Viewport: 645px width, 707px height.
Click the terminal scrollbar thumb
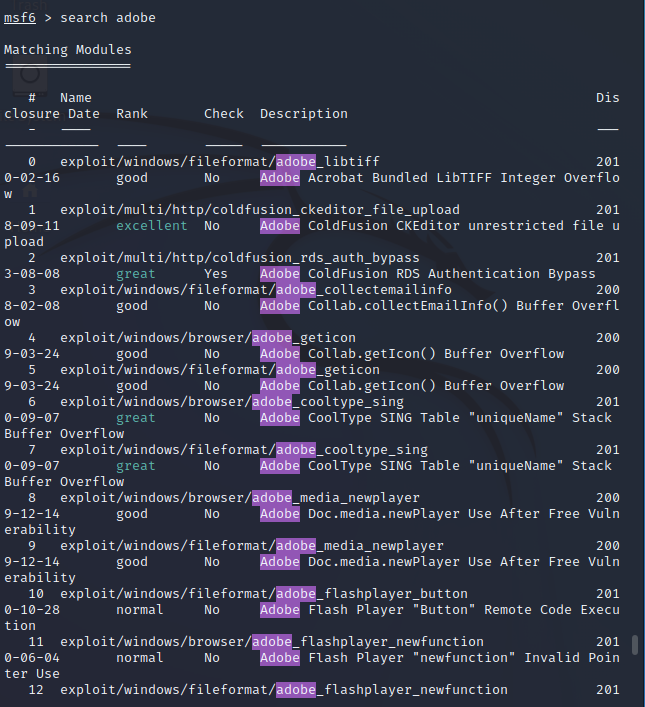coord(635,645)
